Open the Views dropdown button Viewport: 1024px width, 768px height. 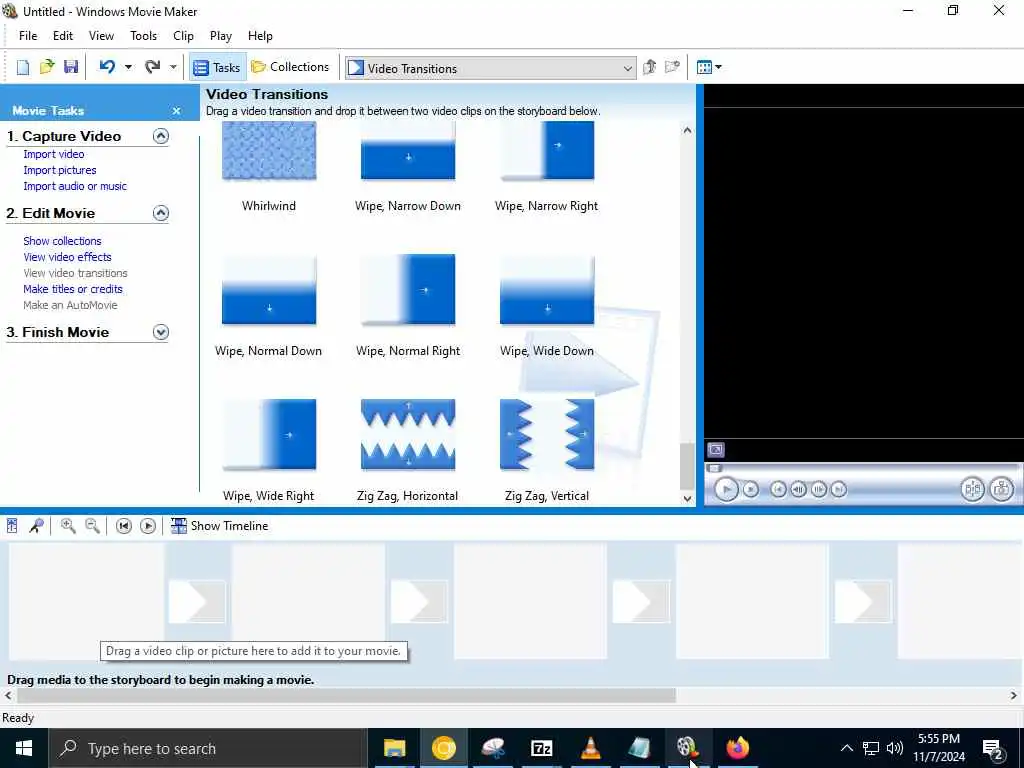pos(709,67)
